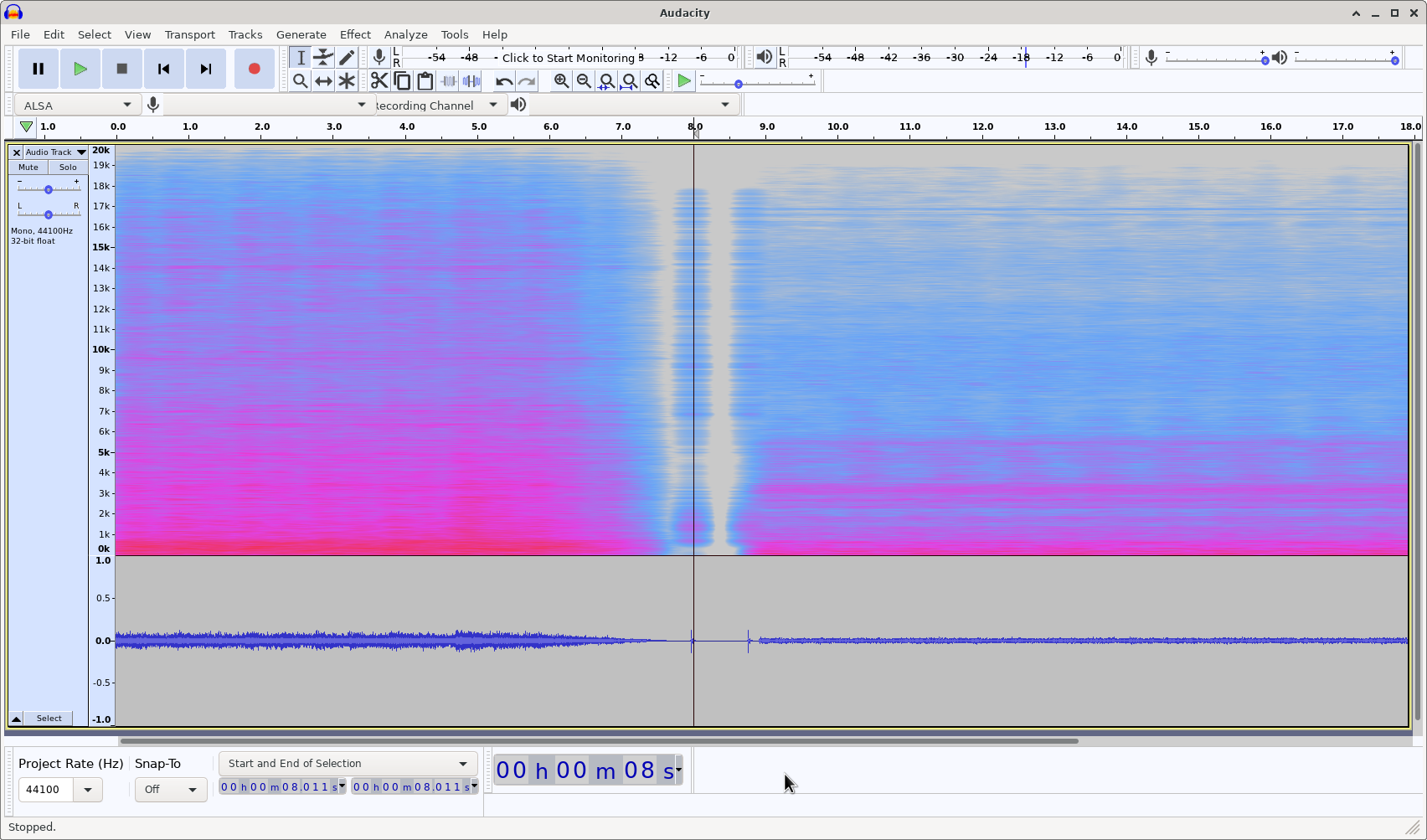Start recording with Record button
The height and width of the screenshot is (840, 1427).
coord(255,69)
